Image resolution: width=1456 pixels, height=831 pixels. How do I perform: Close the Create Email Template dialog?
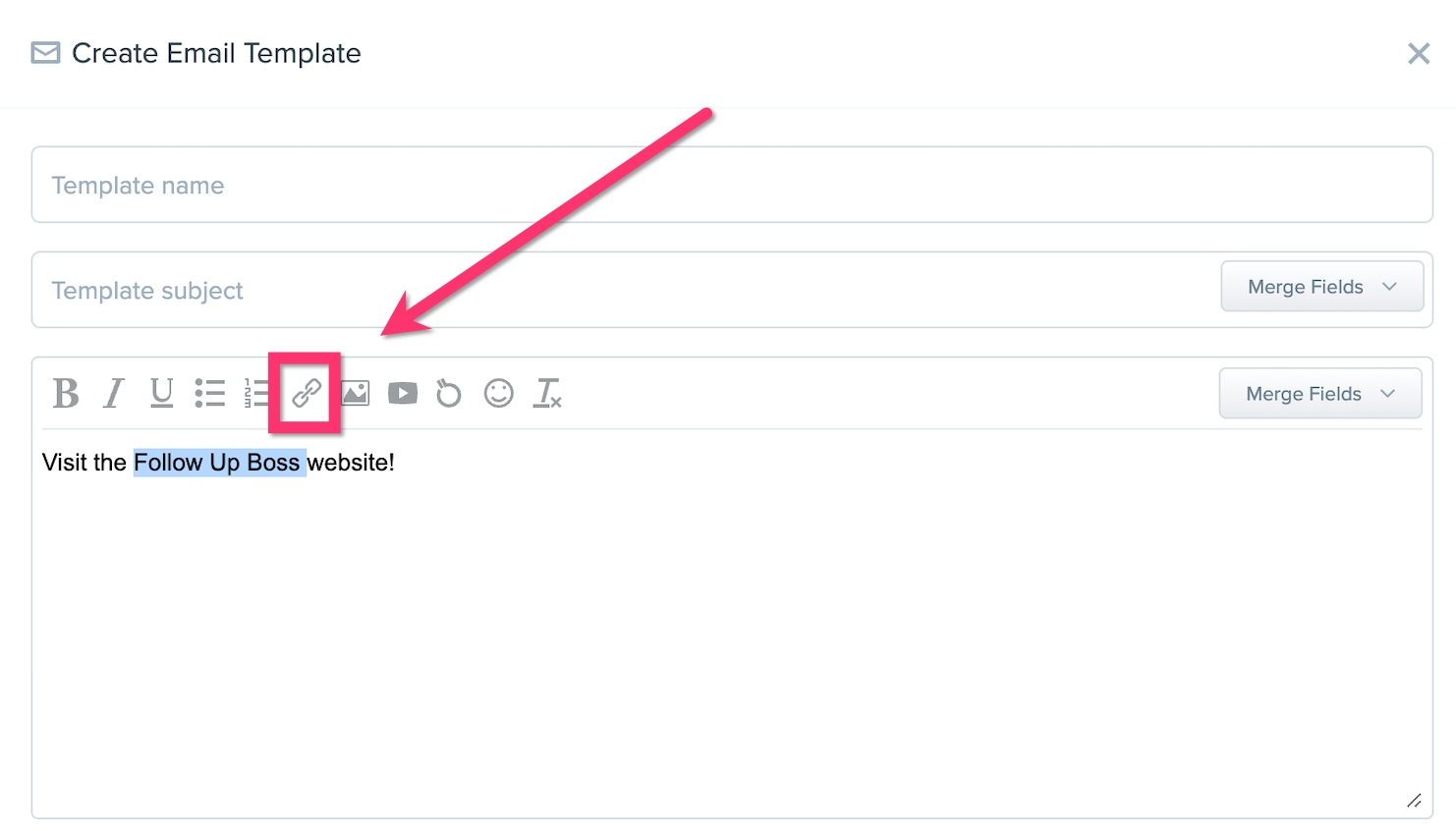tap(1419, 53)
